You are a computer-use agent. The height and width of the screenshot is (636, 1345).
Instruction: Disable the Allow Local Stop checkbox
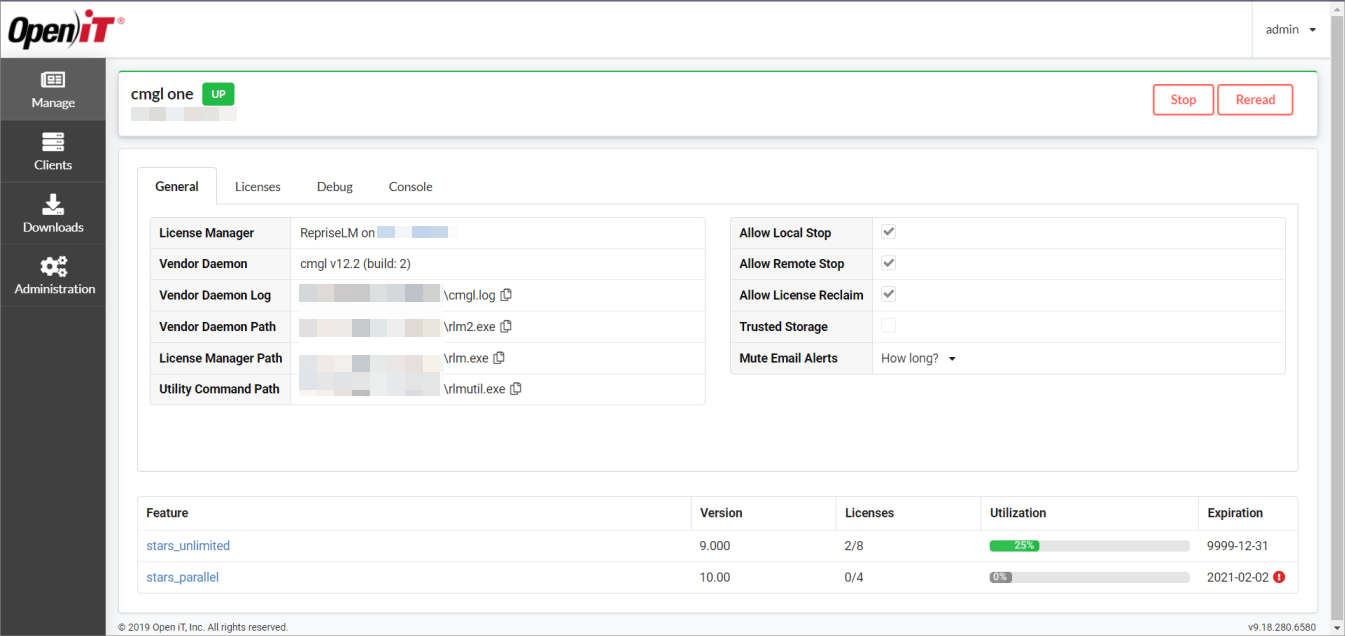(x=887, y=231)
